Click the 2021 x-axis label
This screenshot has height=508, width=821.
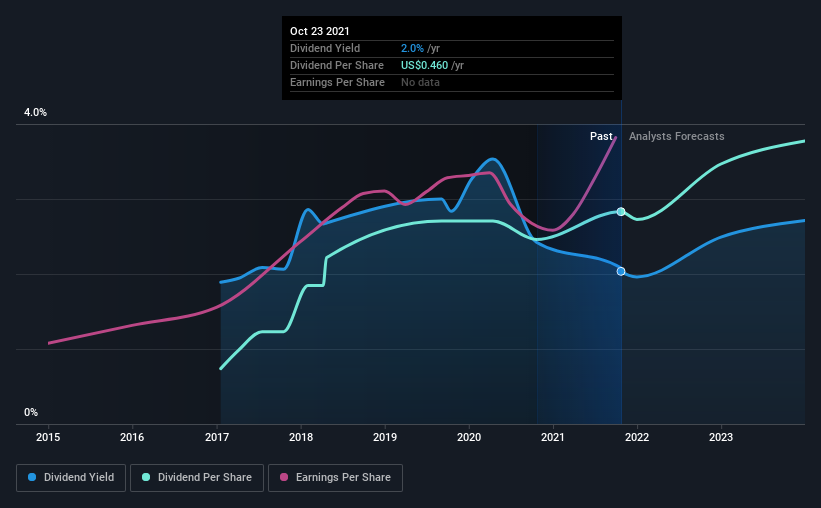[x=553, y=437]
